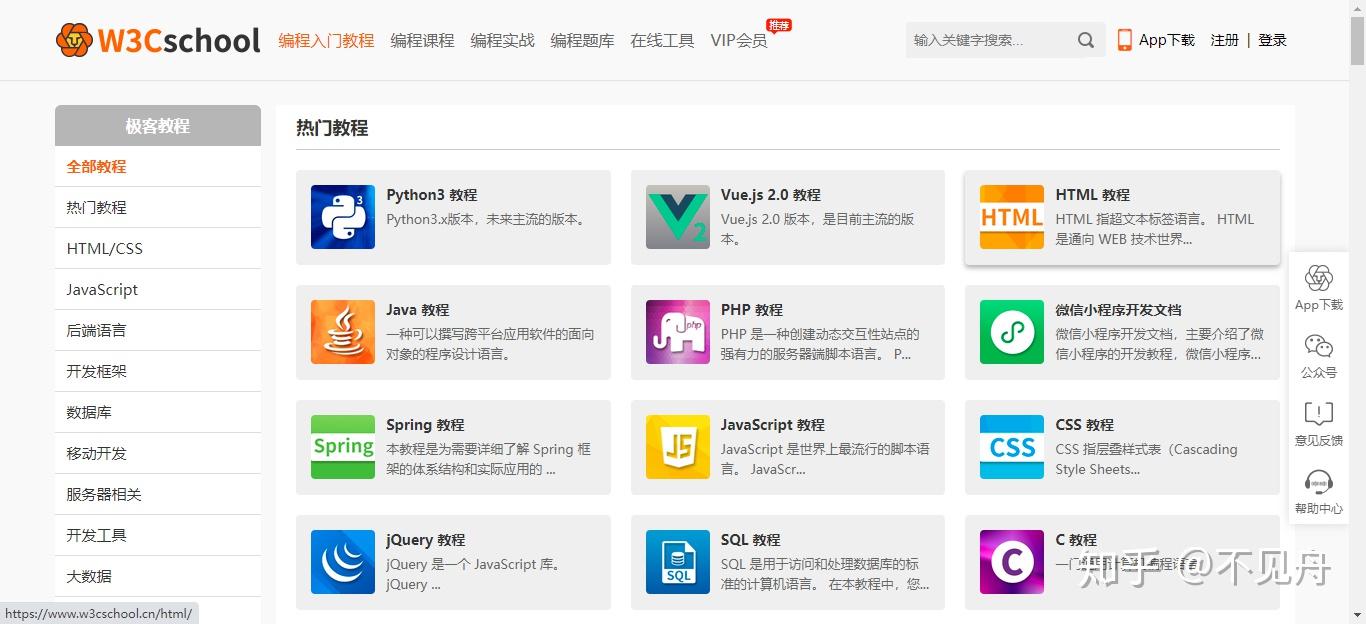Select 开发工具 in the sidebar
This screenshot has height=624, width=1366.
[x=158, y=536]
